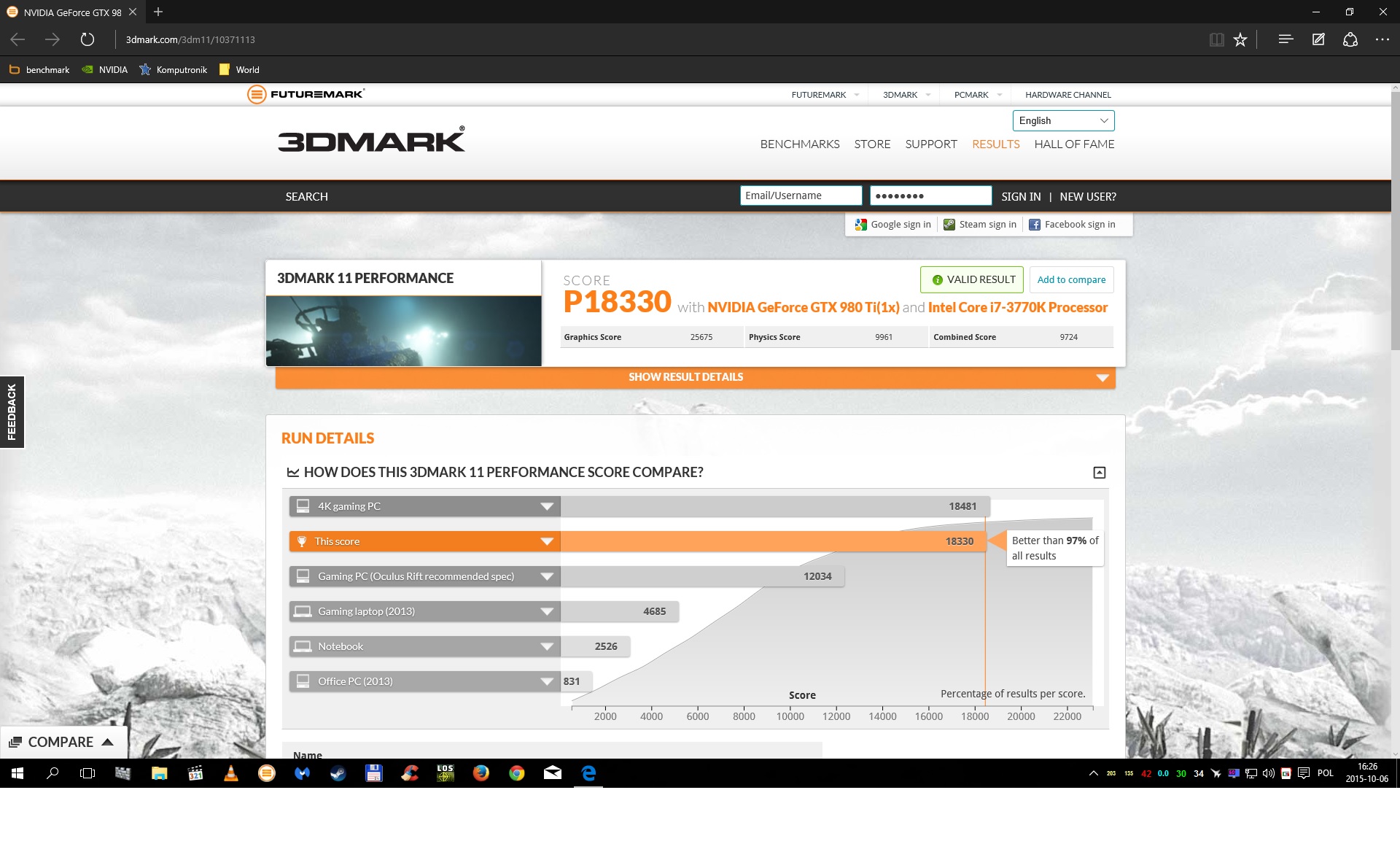
Task: Collapse the score comparison panel icon
Action: (1100, 473)
